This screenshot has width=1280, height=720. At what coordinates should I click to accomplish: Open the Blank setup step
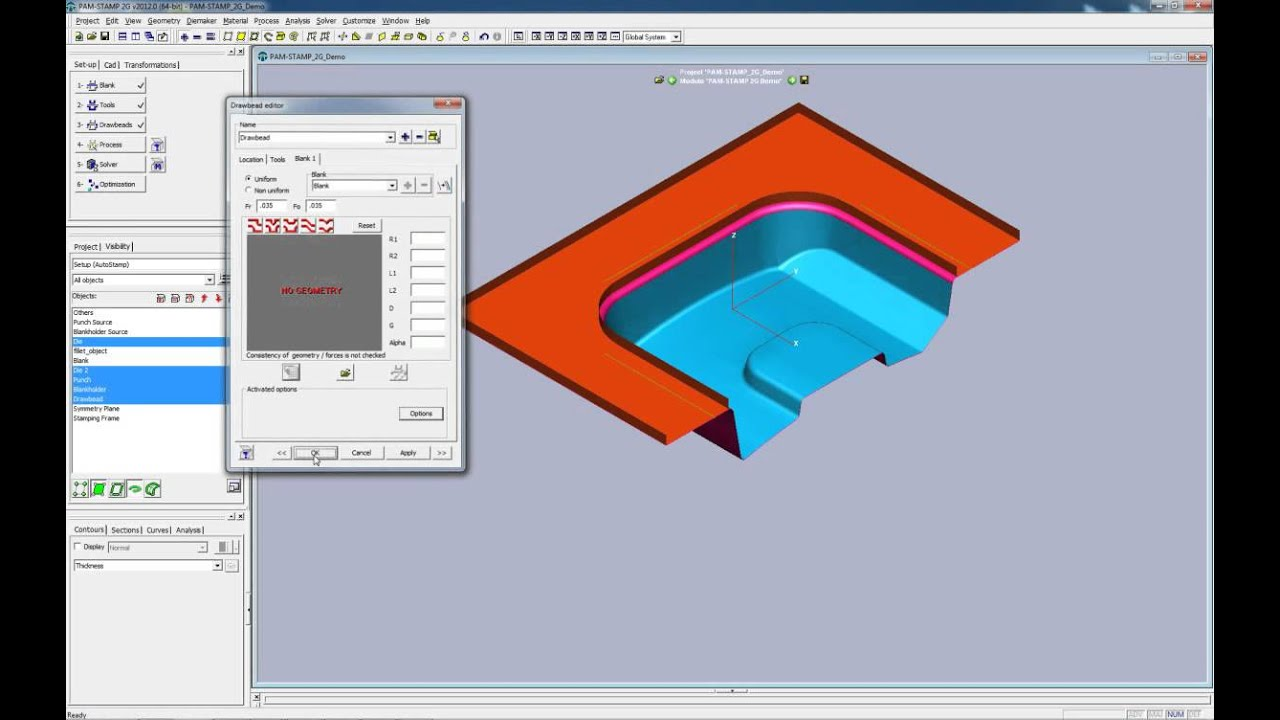[110, 86]
